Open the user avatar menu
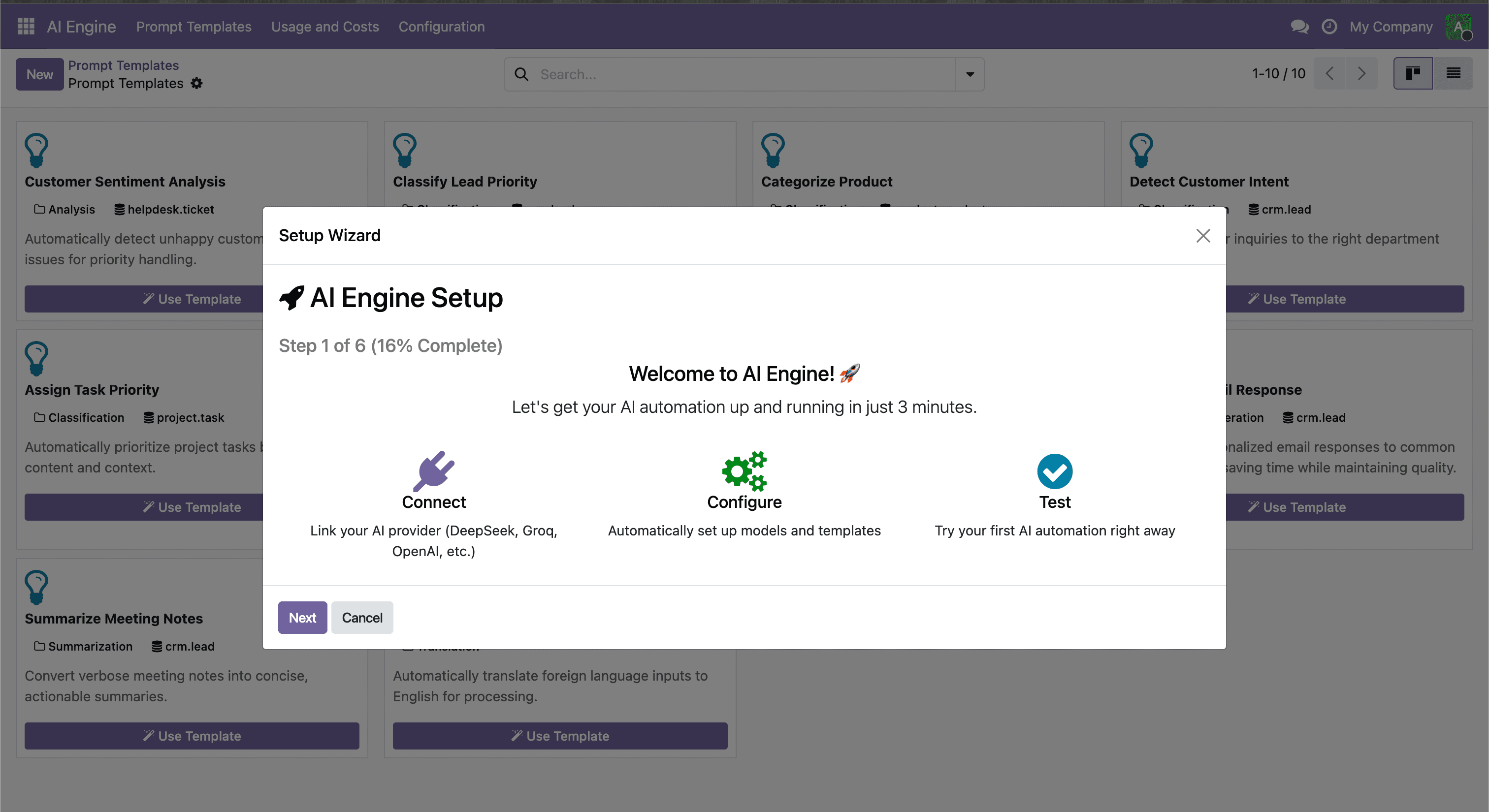The height and width of the screenshot is (812, 1489). 1458,27
